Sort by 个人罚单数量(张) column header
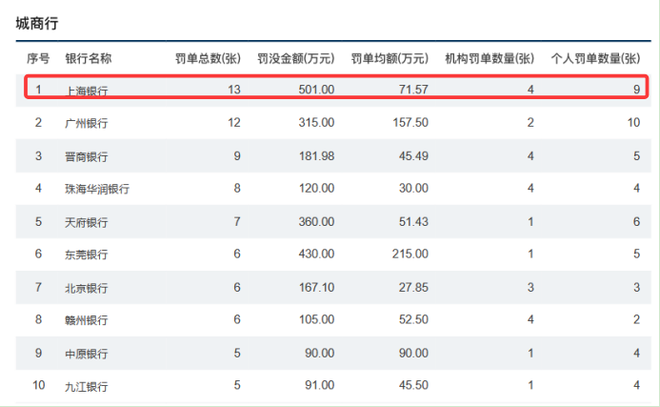This screenshot has width=660, height=407. [596, 59]
